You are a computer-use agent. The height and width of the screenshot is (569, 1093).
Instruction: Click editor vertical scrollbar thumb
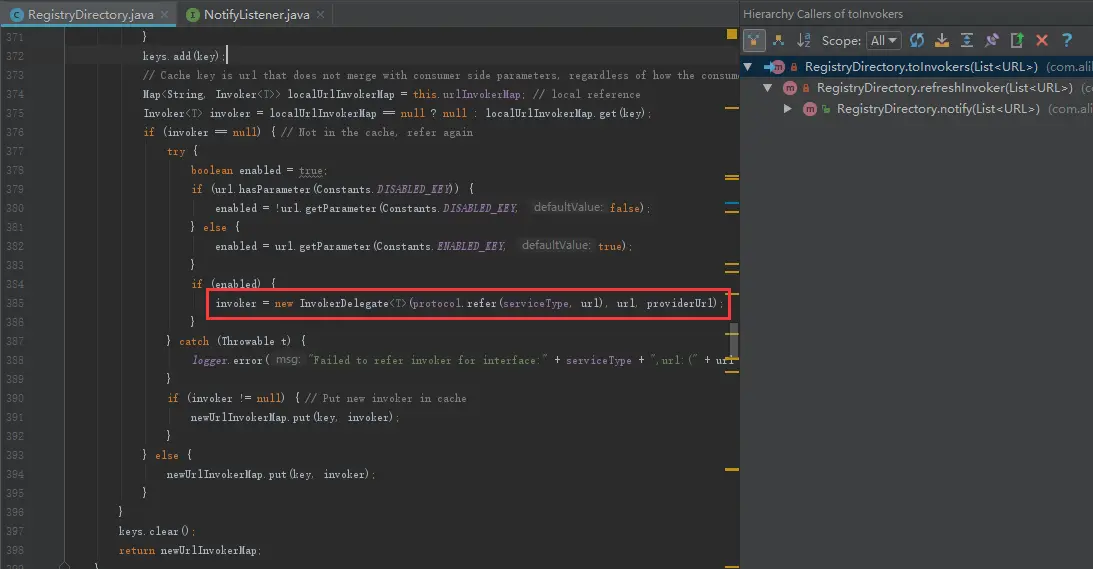(x=733, y=340)
